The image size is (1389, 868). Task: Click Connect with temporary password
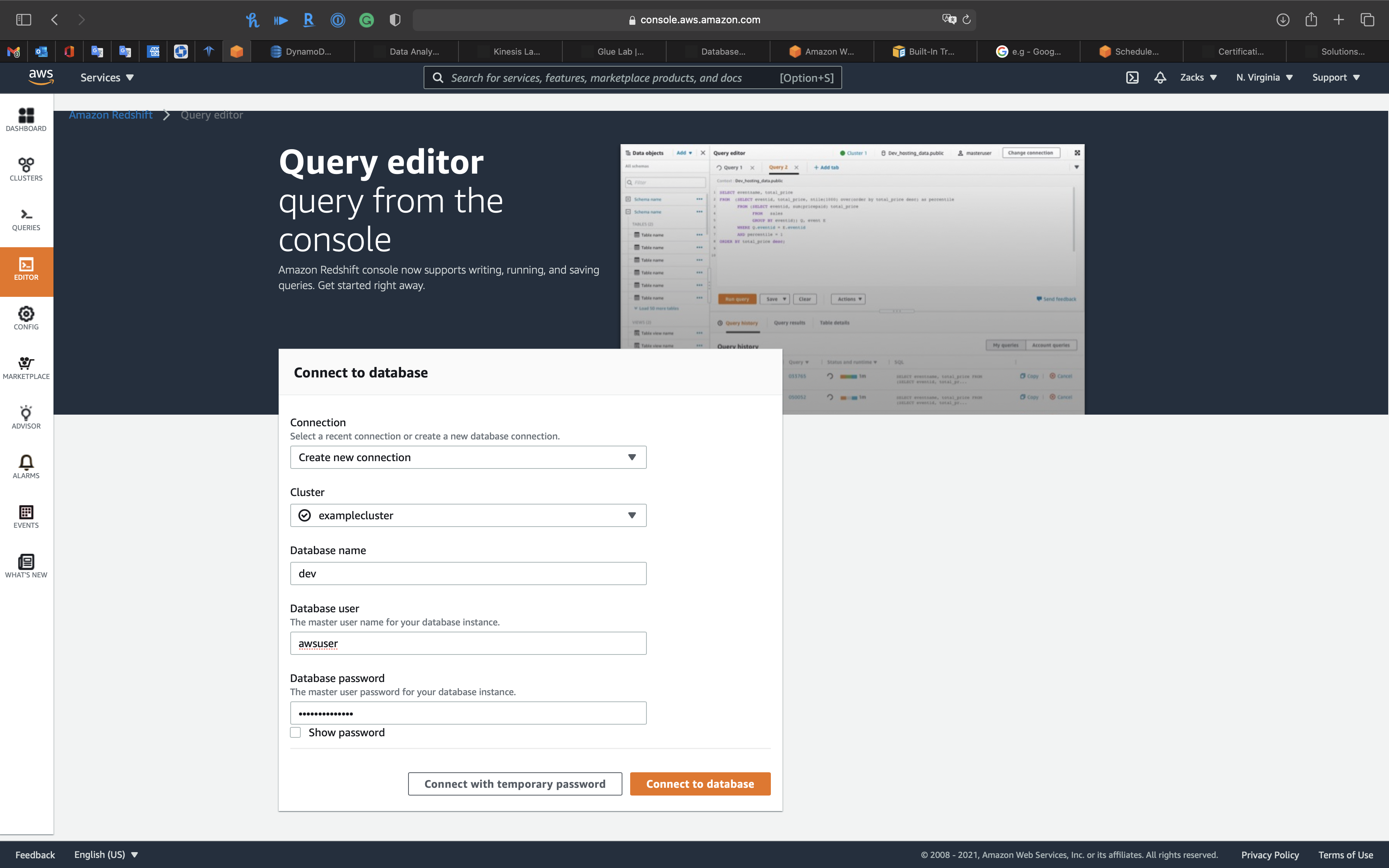514,784
